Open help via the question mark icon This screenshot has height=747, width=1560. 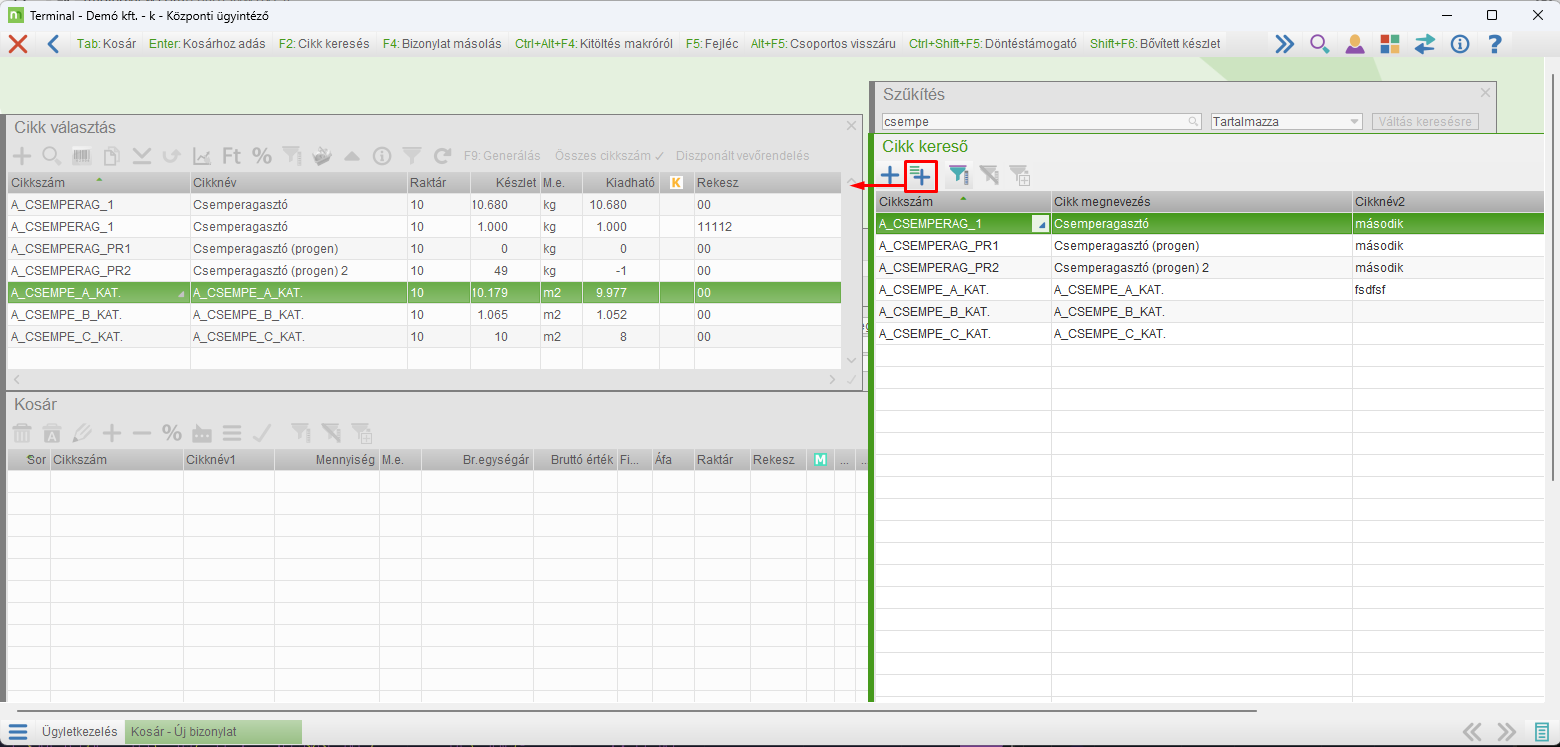(1494, 44)
